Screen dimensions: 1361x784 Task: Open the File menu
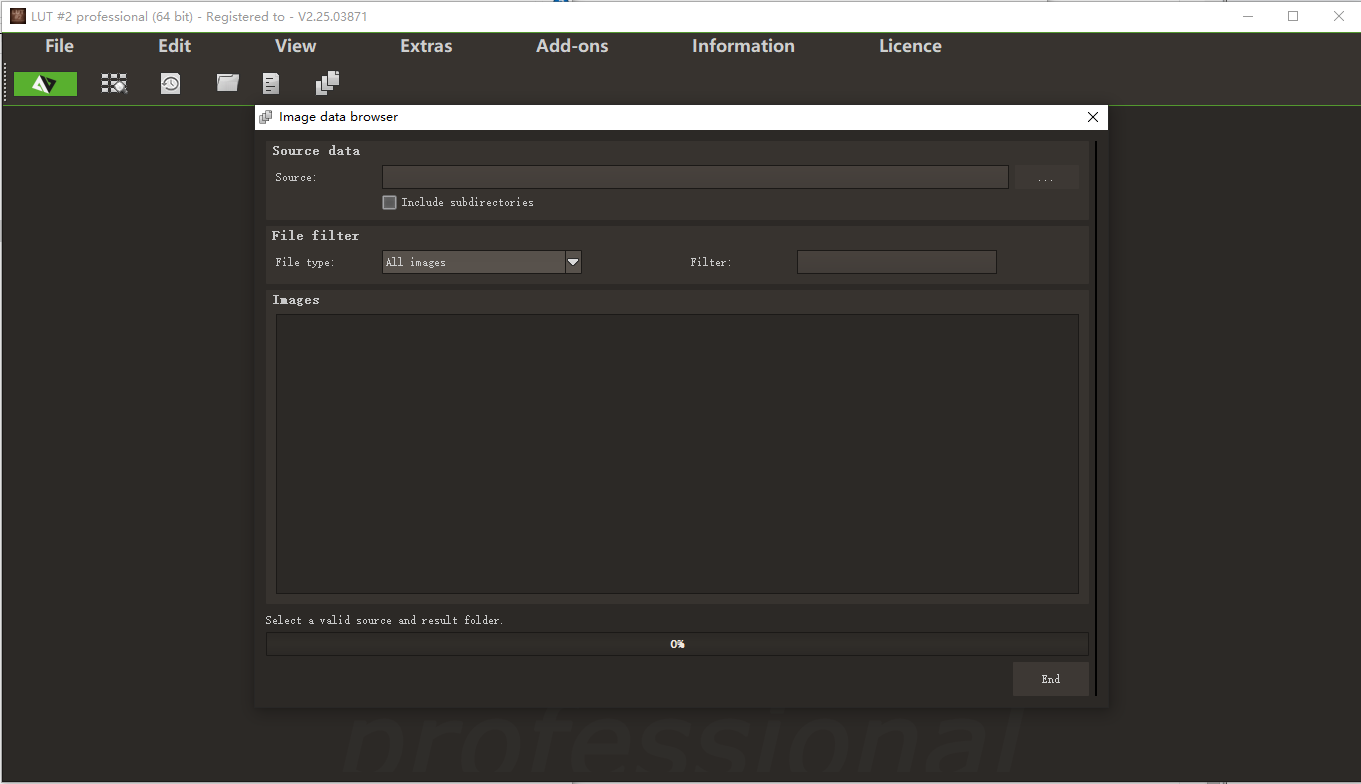pyautogui.click(x=59, y=46)
